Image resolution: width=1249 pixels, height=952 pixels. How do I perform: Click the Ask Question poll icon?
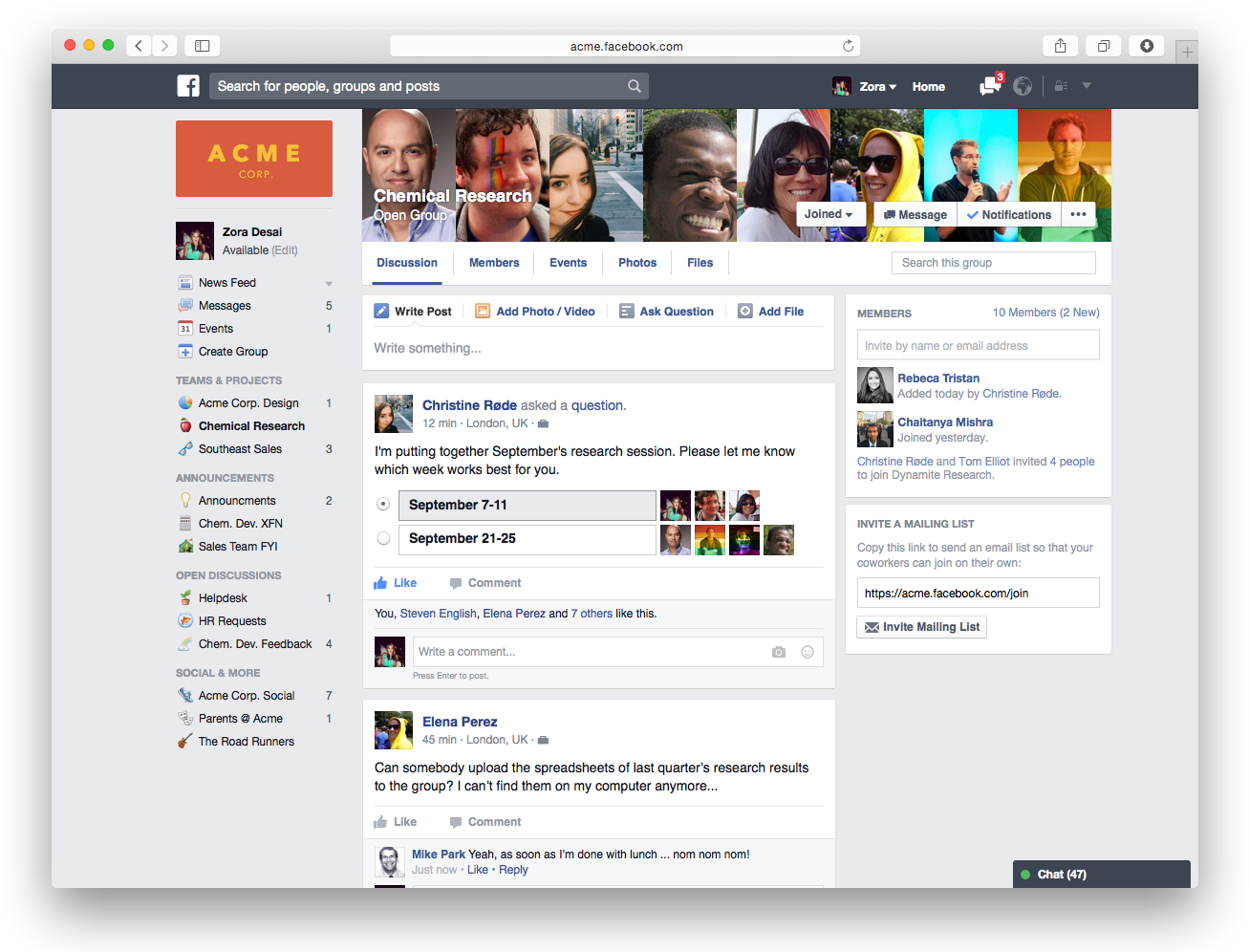(x=627, y=312)
